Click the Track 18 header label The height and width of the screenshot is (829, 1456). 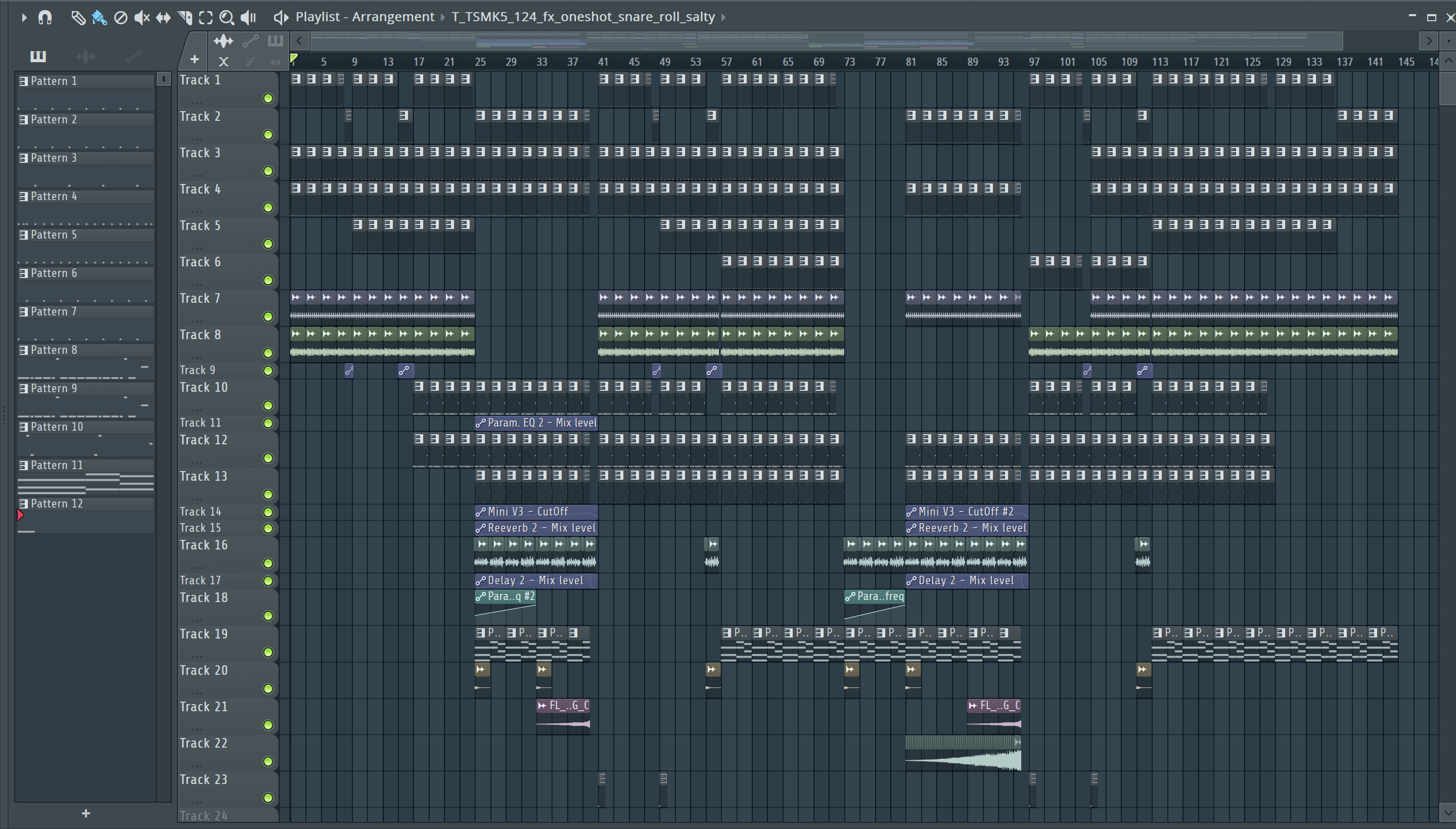coord(203,598)
